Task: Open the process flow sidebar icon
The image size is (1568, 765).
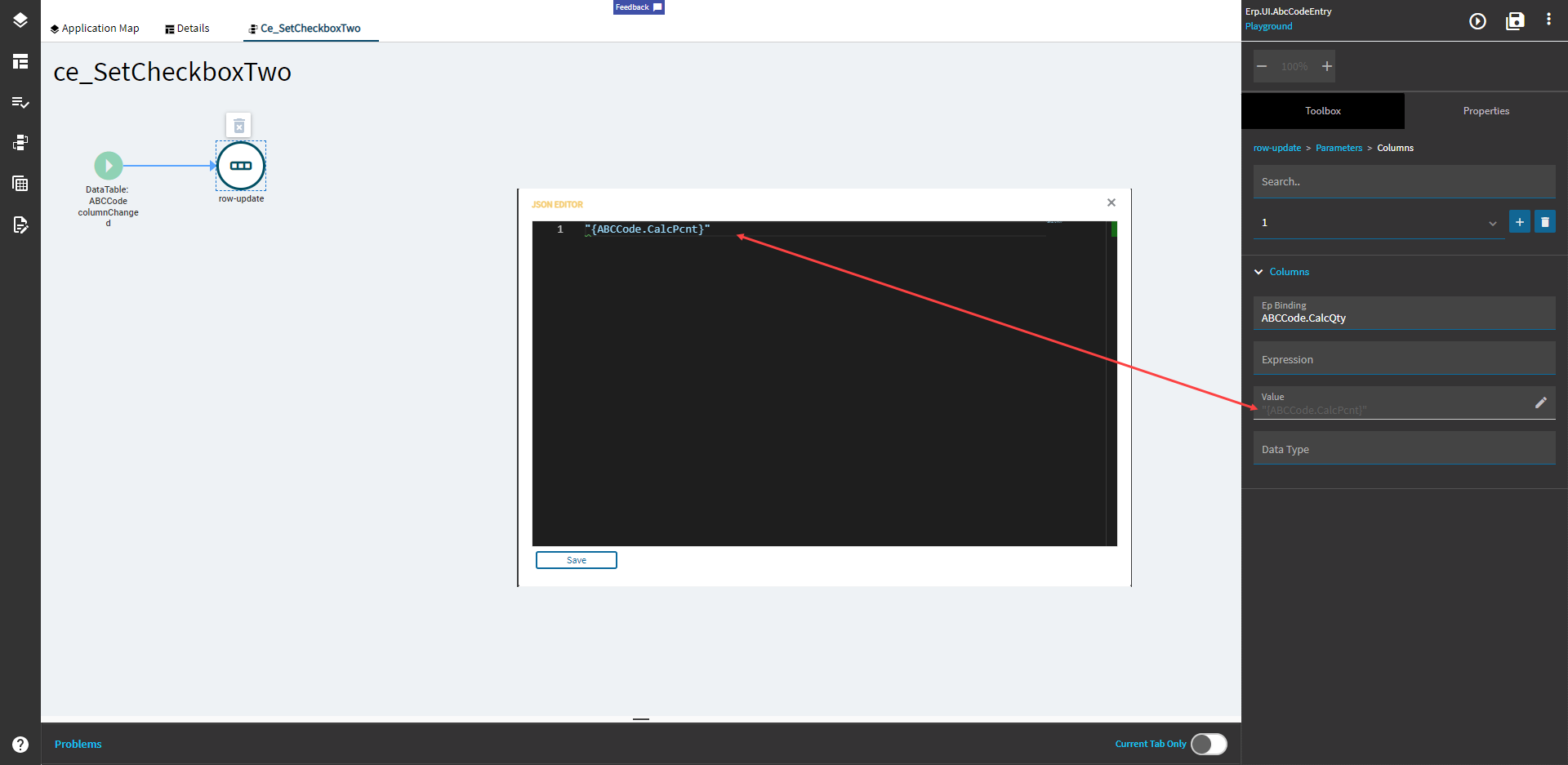Action: pyautogui.click(x=20, y=142)
